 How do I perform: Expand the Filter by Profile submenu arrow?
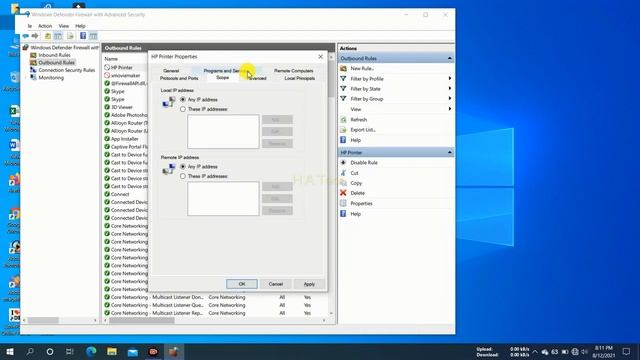tap(449, 78)
